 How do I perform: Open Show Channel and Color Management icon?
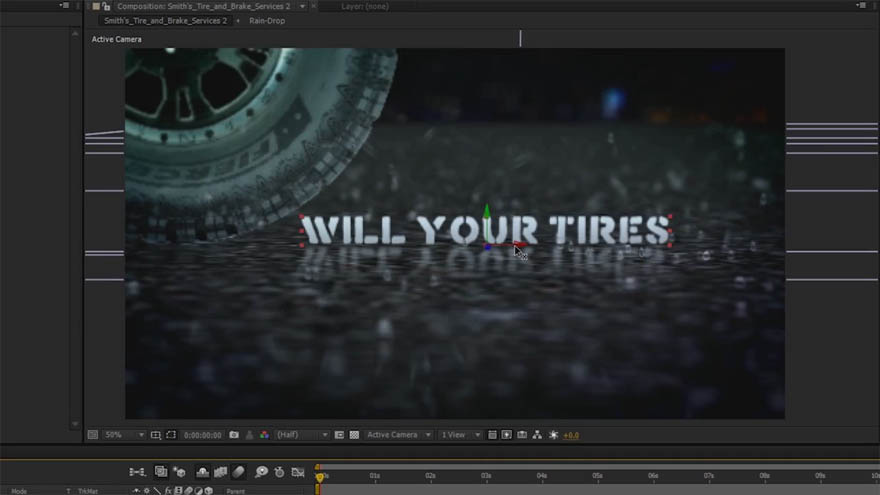tap(264, 435)
